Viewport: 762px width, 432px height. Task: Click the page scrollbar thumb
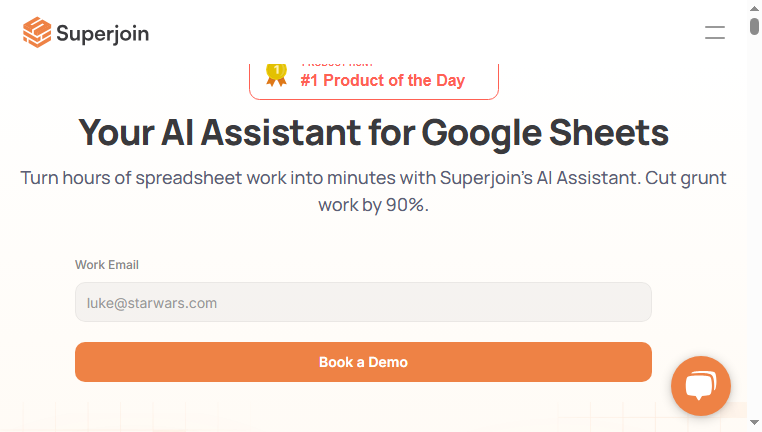(754, 26)
